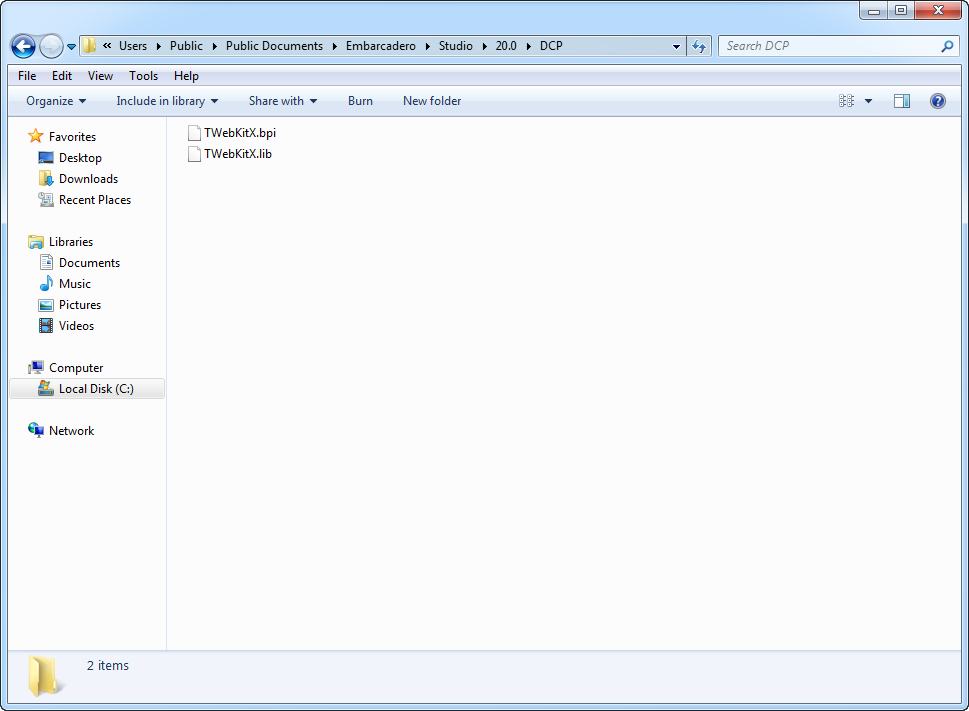Open Recent Places
The width and height of the screenshot is (969, 711).
pos(95,200)
